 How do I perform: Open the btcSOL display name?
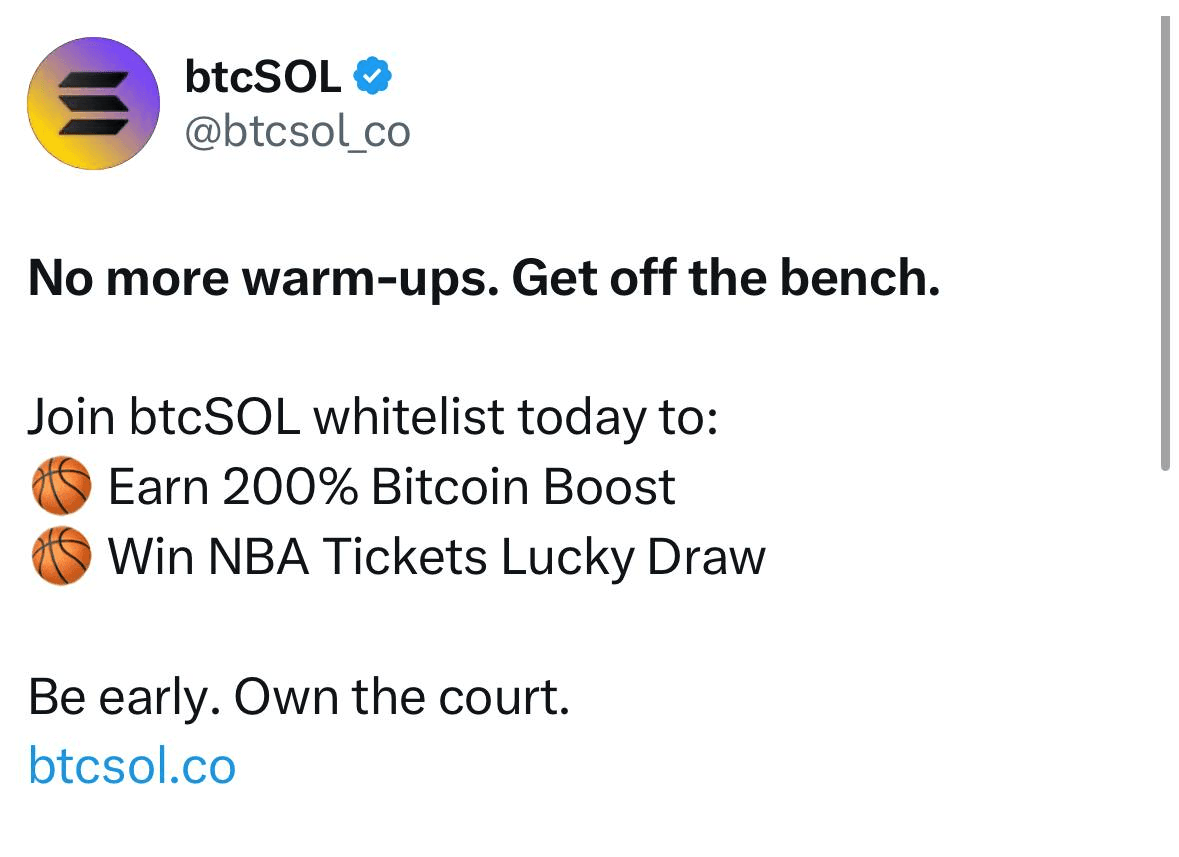pyautogui.click(x=263, y=77)
